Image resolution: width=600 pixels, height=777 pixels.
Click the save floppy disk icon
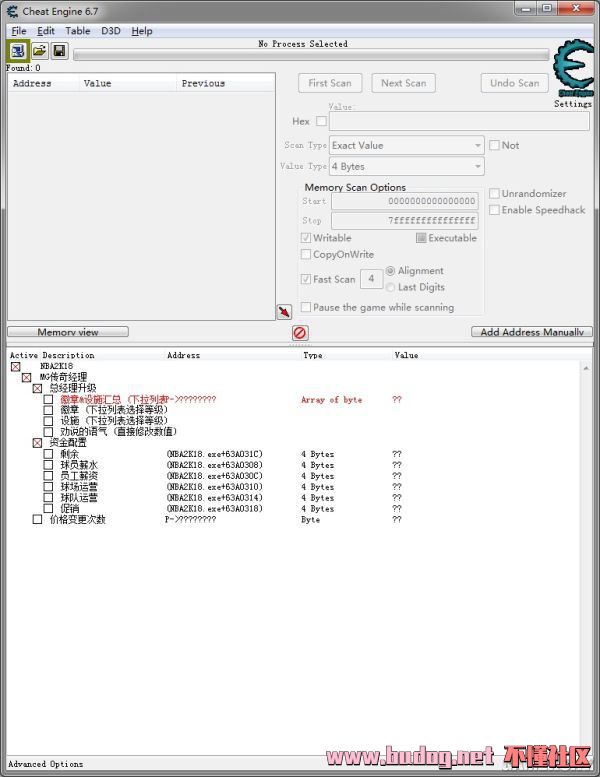[x=60, y=50]
